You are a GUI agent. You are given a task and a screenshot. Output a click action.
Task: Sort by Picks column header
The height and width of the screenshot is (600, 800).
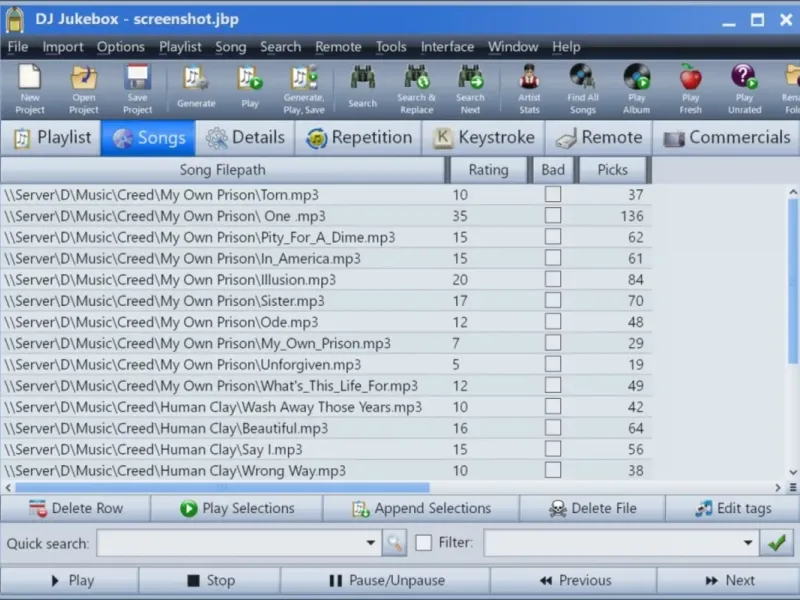pos(613,170)
